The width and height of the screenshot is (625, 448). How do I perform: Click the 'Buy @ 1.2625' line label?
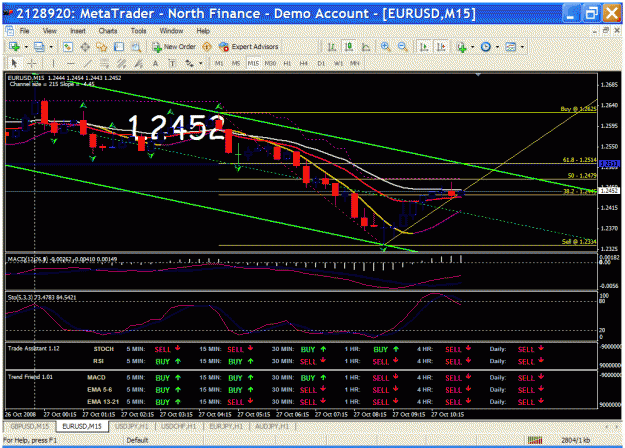(578, 109)
